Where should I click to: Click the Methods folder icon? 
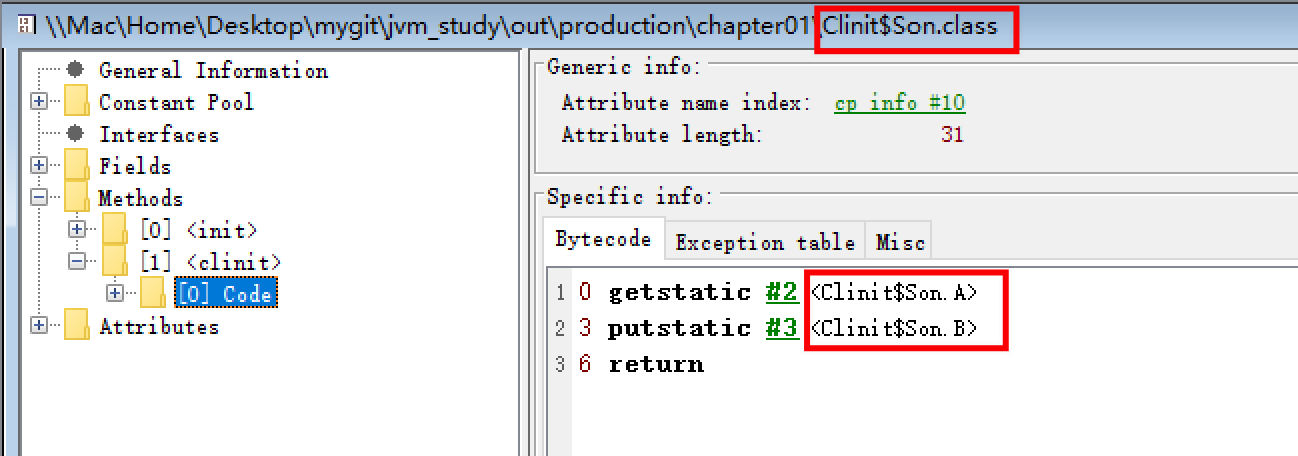(x=77, y=198)
